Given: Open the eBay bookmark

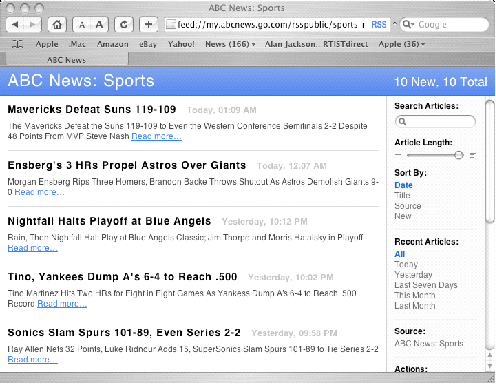Looking at the screenshot, I should [x=148, y=44].
